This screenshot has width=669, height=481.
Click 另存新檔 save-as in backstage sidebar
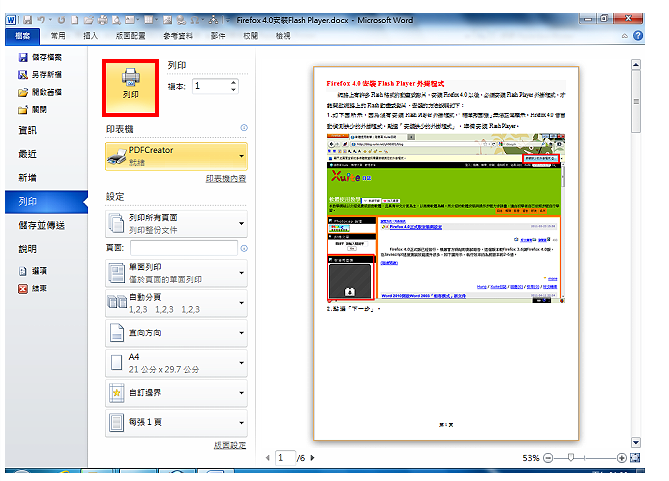[40, 75]
